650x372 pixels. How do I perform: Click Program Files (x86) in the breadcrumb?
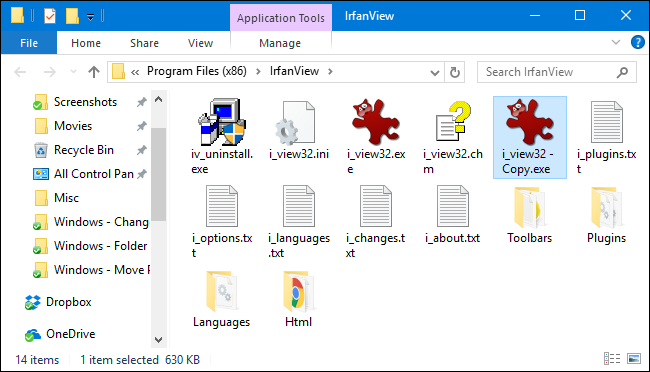pos(196,71)
